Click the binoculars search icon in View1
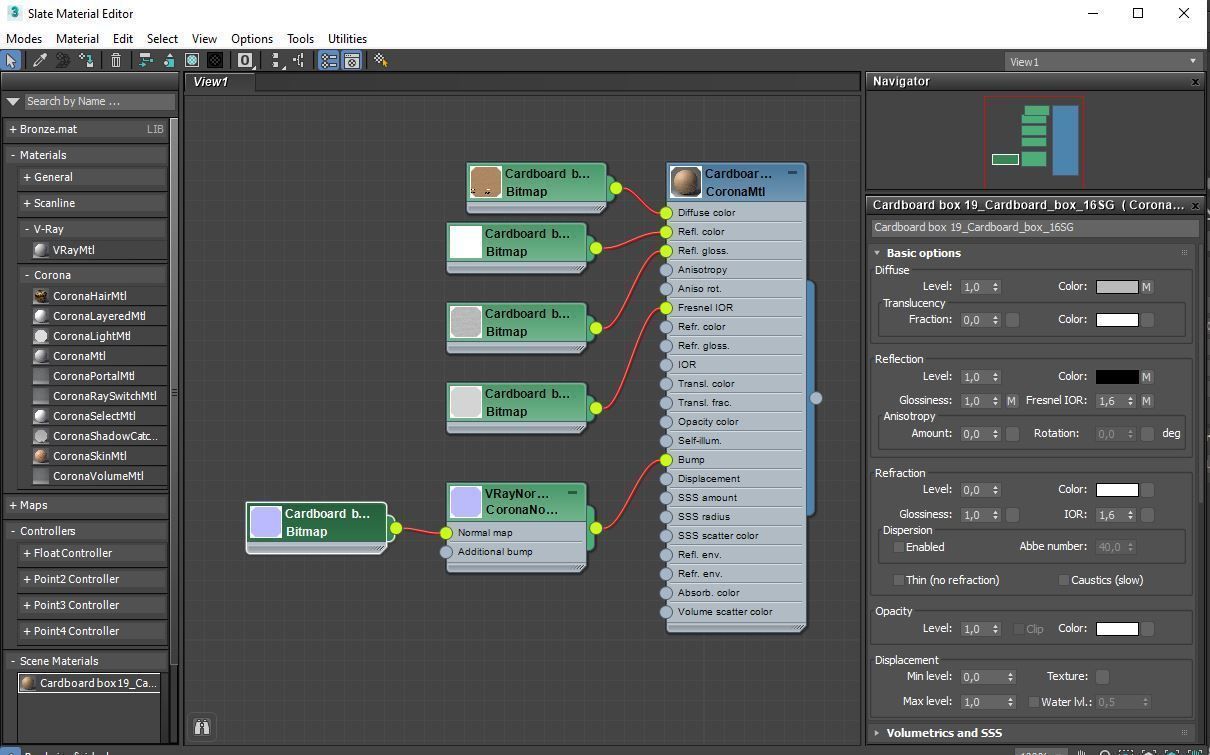The image size is (1210, 755). point(201,727)
